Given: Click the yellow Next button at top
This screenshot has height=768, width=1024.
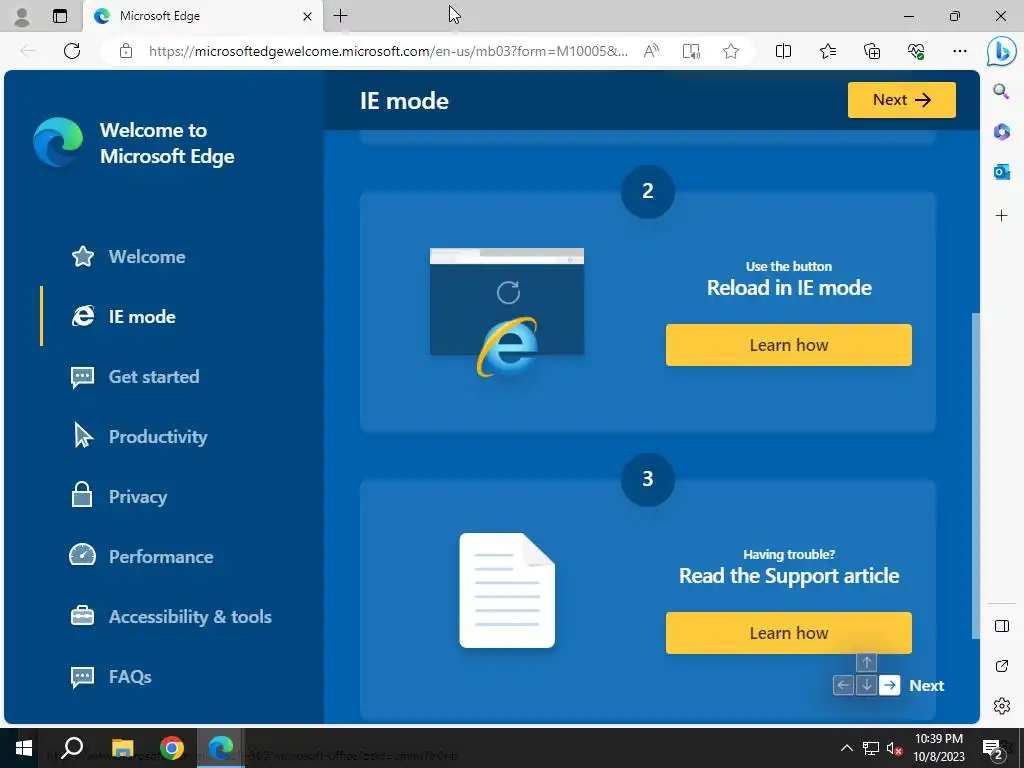Looking at the screenshot, I should 901,100.
